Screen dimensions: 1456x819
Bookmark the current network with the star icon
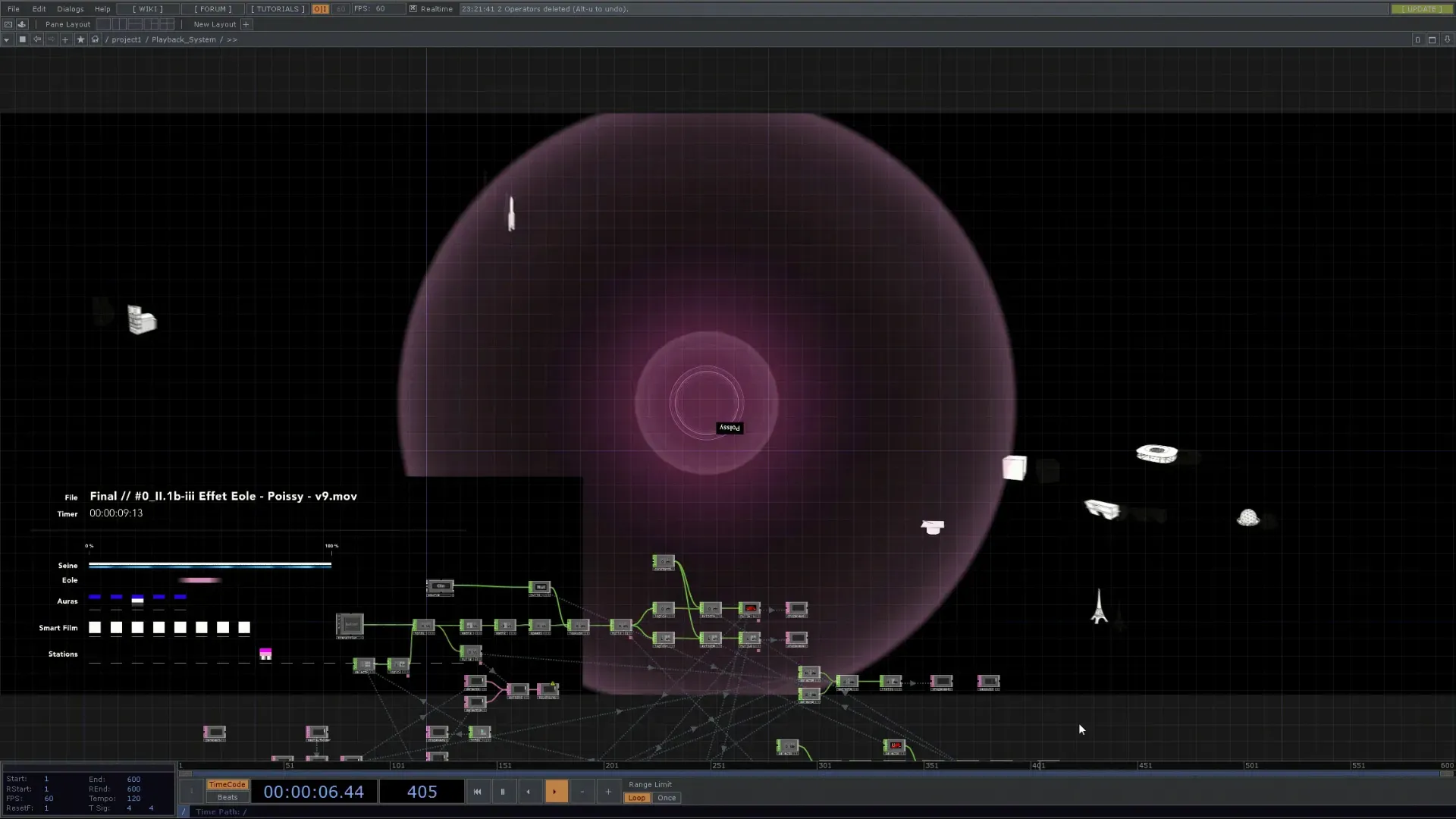pos(80,39)
